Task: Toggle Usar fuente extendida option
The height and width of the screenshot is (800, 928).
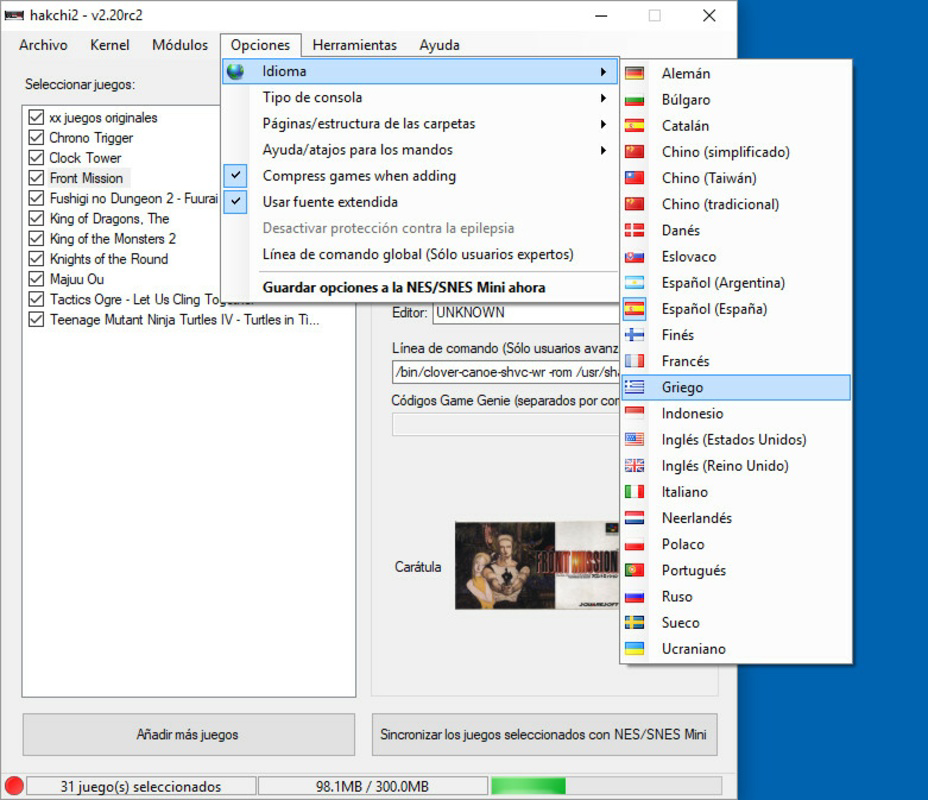Action: (x=420, y=202)
